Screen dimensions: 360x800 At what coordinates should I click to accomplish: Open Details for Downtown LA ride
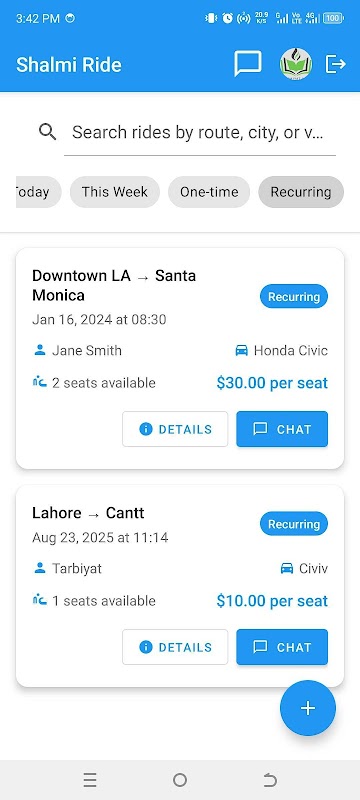[x=175, y=429]
